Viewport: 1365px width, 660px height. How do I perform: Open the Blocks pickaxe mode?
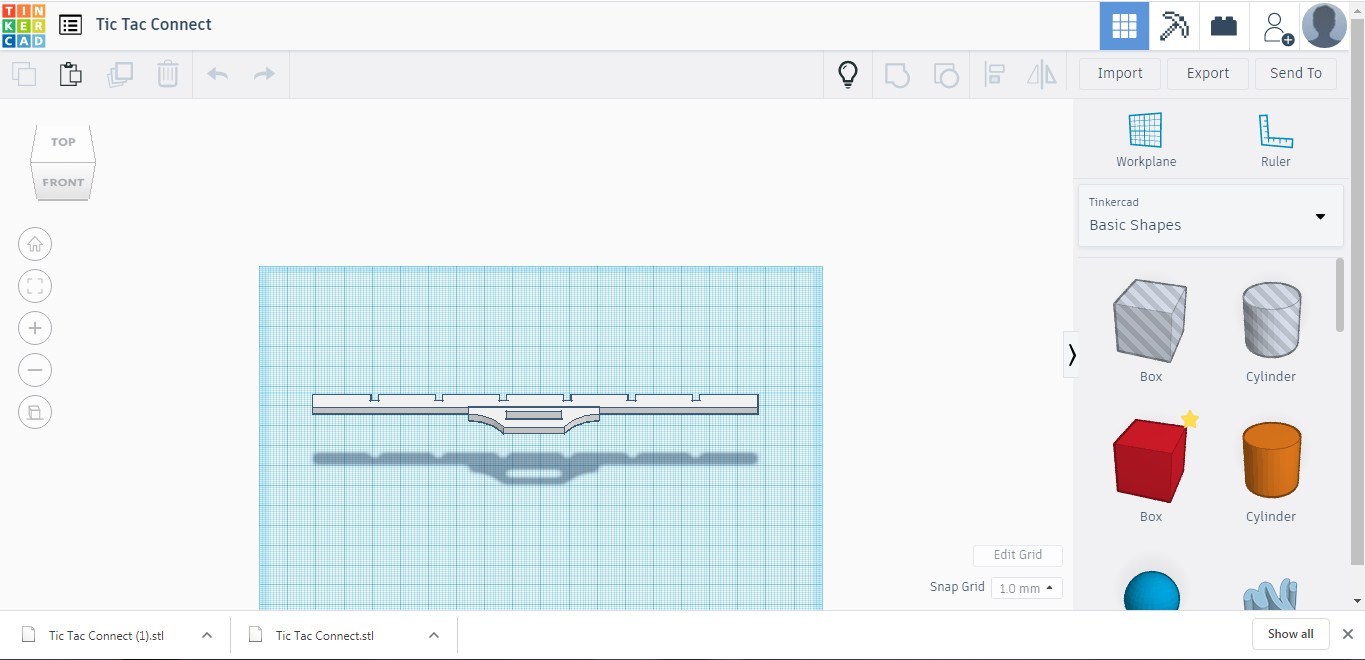[x=1173, y=26]
